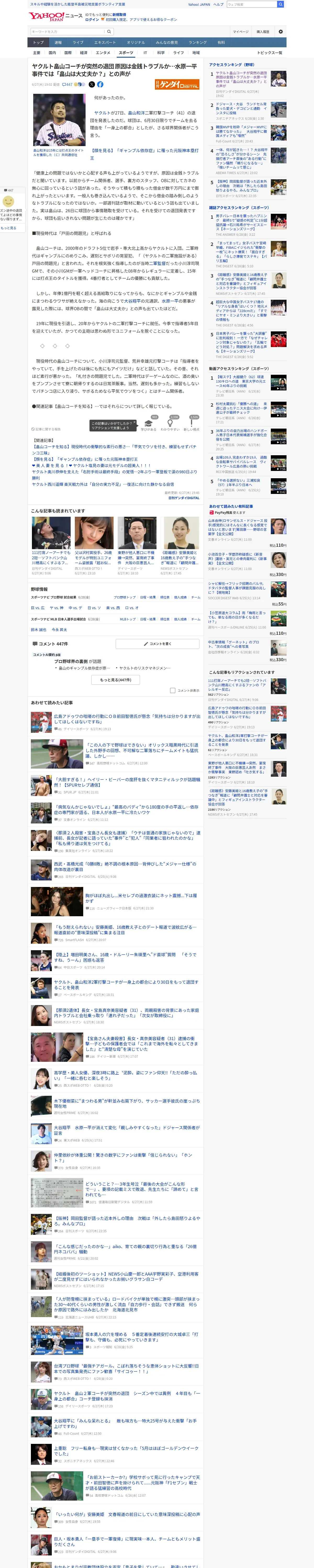
Task: Click ログイン link
Action: pos(92,20)
